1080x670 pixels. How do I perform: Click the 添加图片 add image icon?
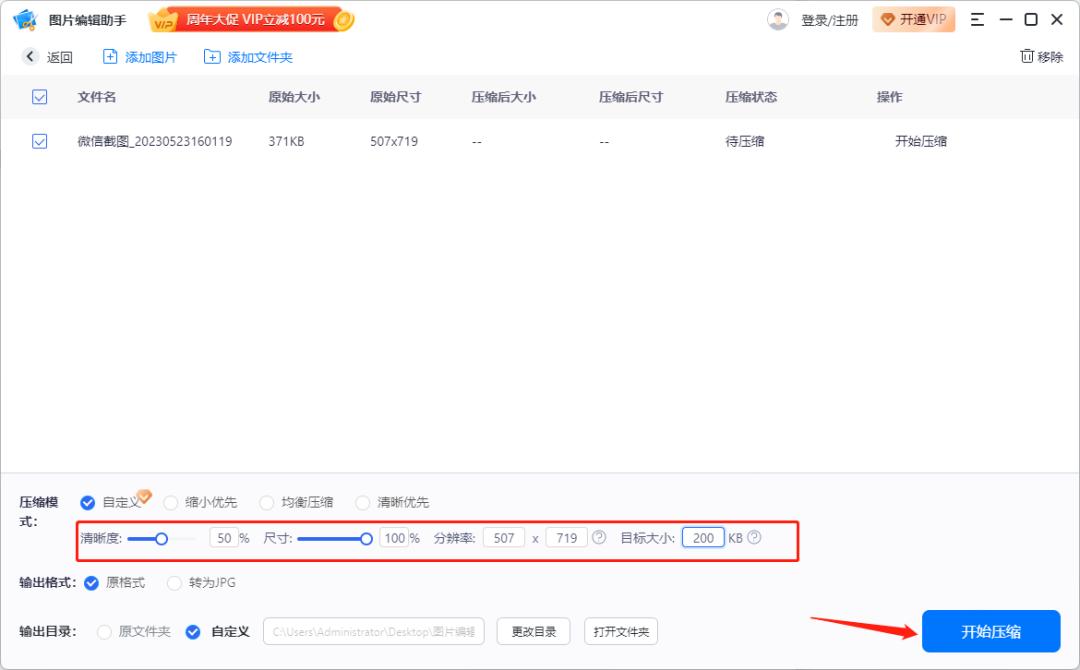[109, 57]
